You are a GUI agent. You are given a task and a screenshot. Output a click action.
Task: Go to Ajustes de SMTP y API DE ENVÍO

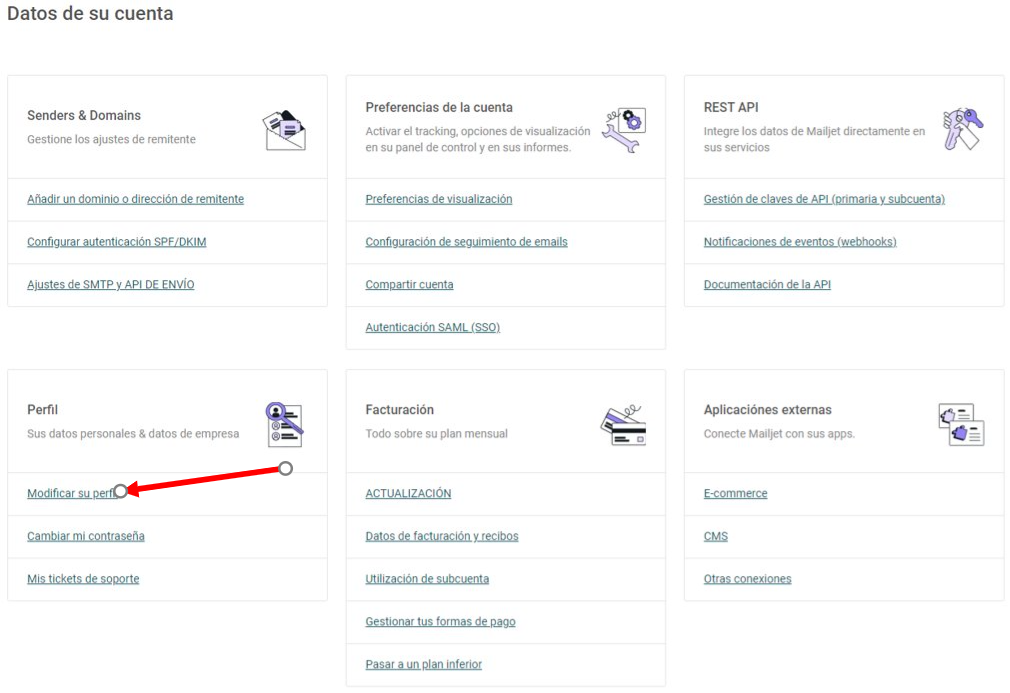click(111, 284)
